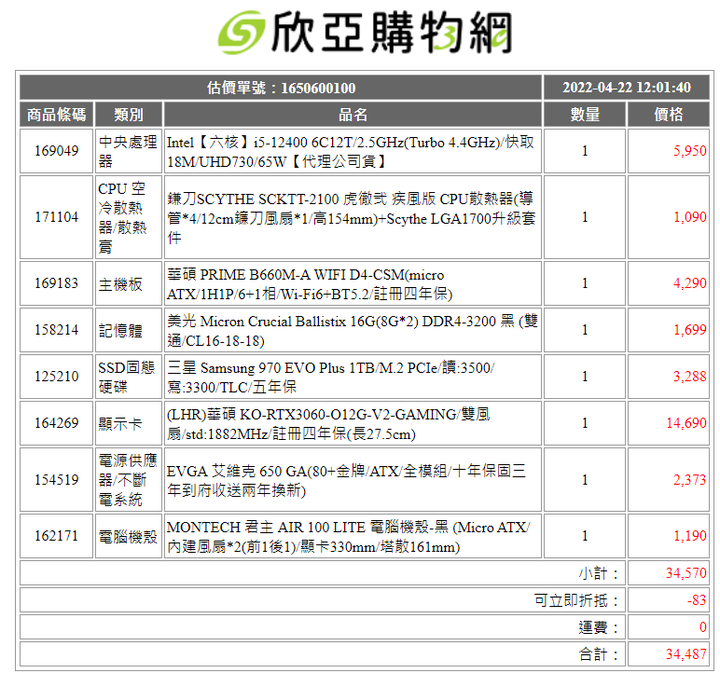The image size is (720, 673).
Task: Click the price 4,290
Action: point(690,283)
